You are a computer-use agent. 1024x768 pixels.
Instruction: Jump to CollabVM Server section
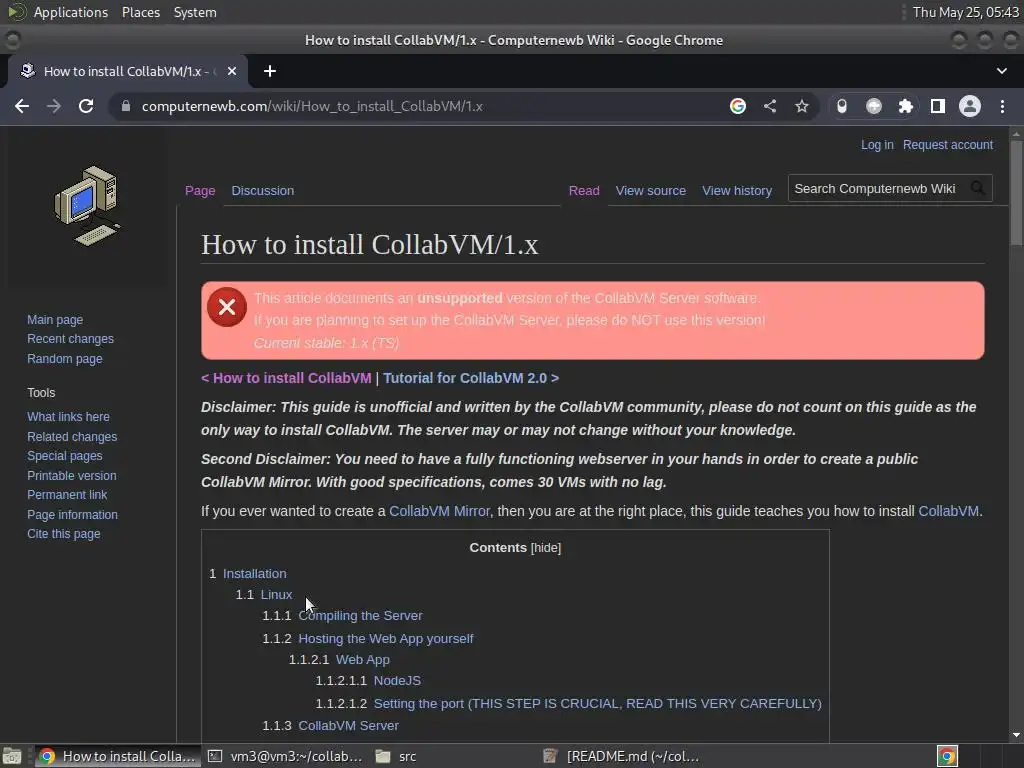348,726
